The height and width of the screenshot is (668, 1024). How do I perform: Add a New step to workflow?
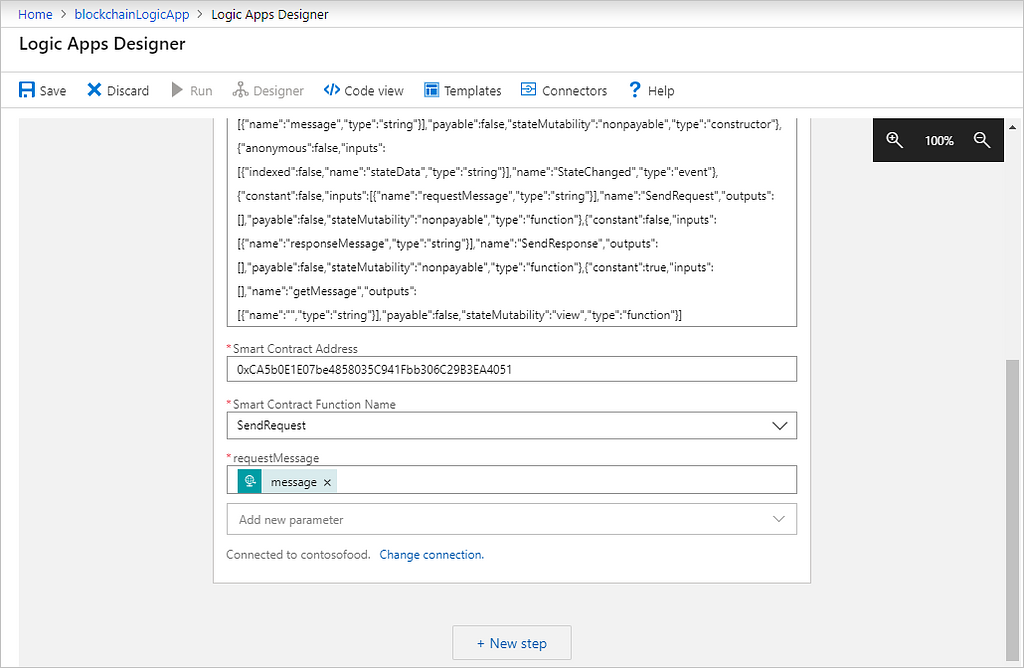click(x=511, y=643)
